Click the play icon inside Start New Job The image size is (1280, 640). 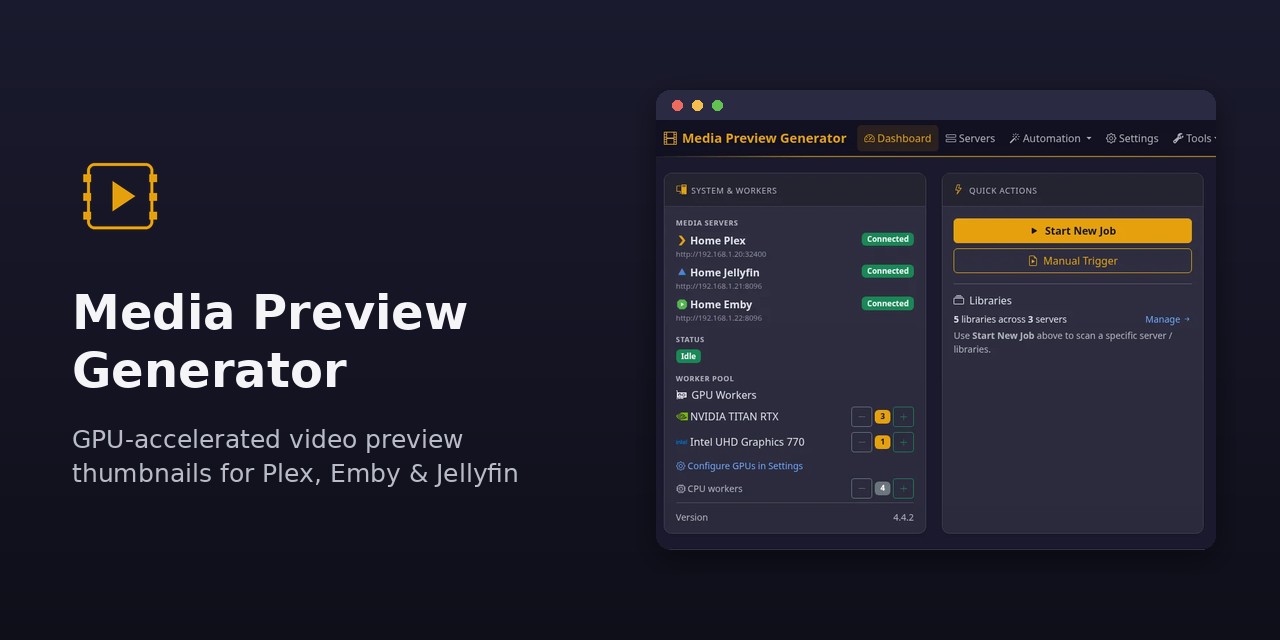[1034, 231]
